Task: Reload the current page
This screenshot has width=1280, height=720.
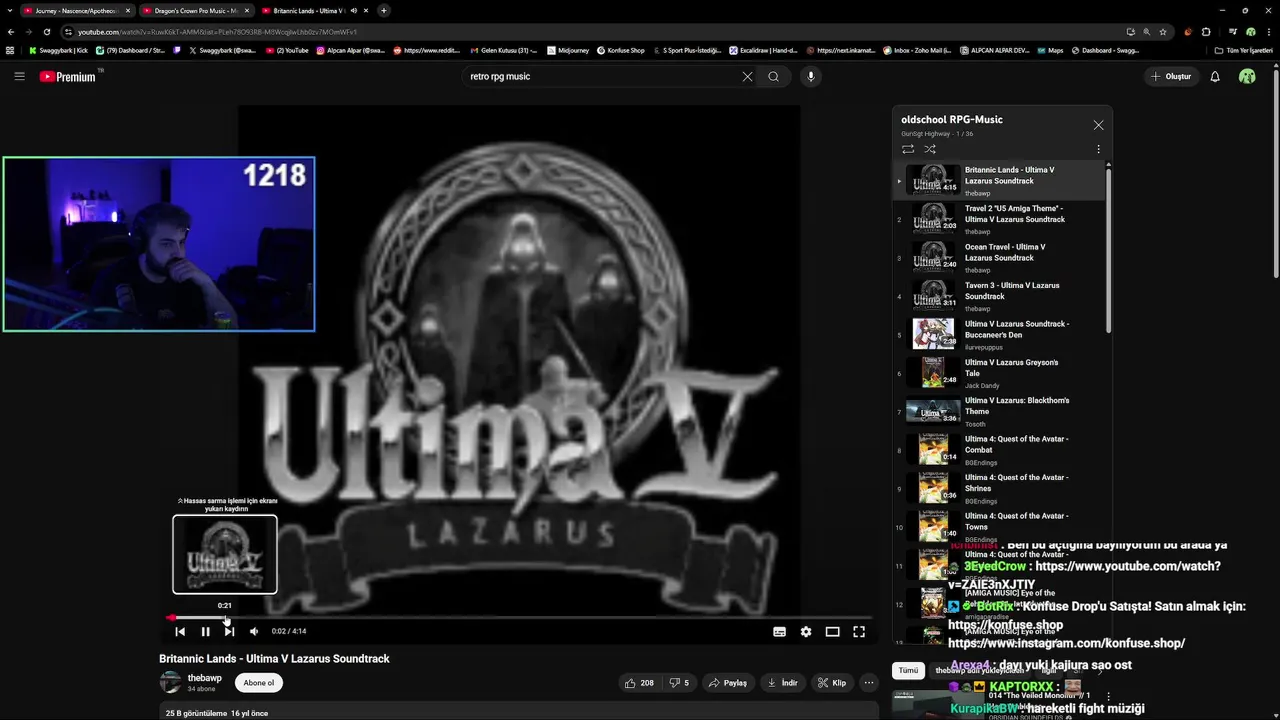Action: (x=46, y=32)
